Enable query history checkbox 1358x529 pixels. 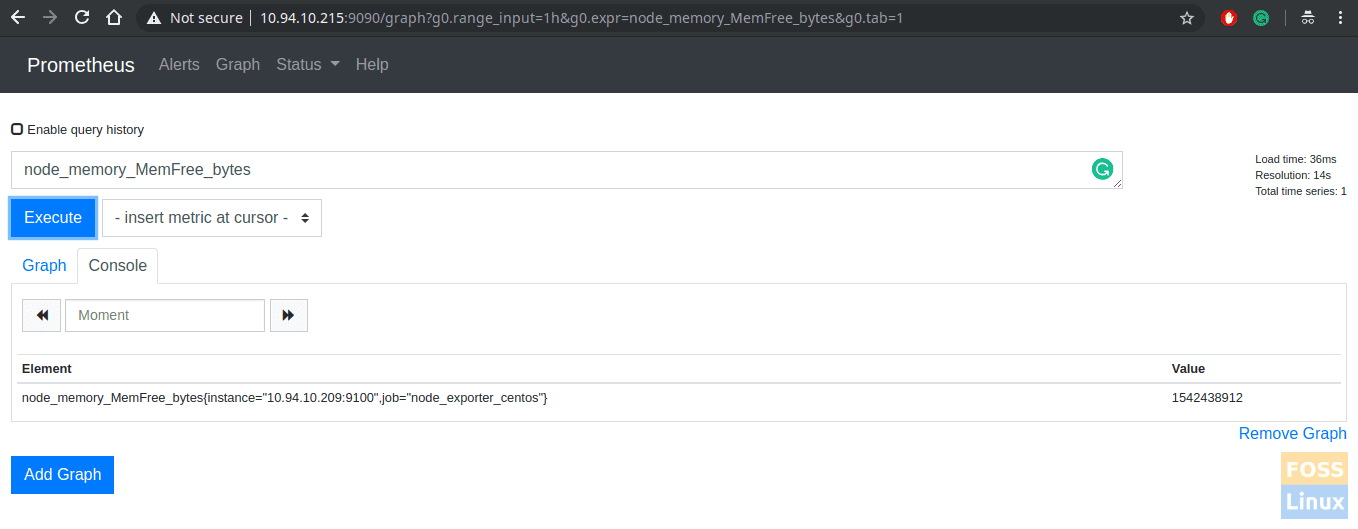click(17, 129)
